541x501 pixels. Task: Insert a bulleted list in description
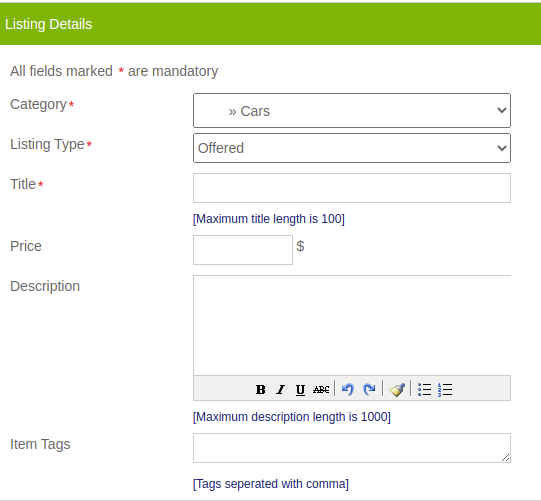[x=424, y=390]
